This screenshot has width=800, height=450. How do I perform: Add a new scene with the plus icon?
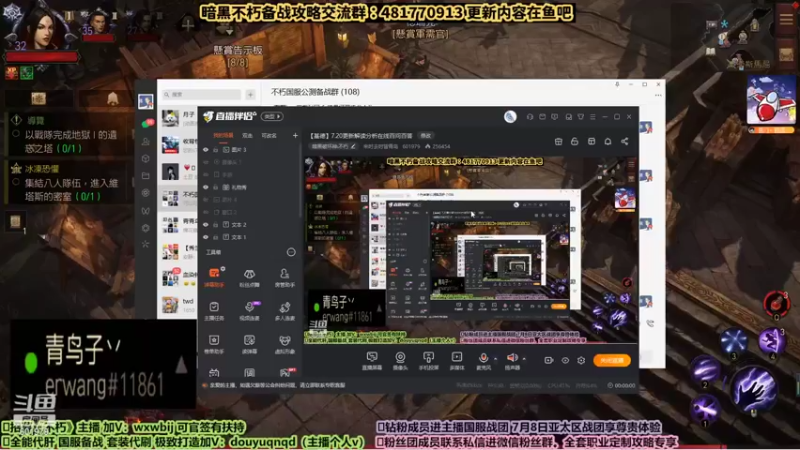coord(295,135)
